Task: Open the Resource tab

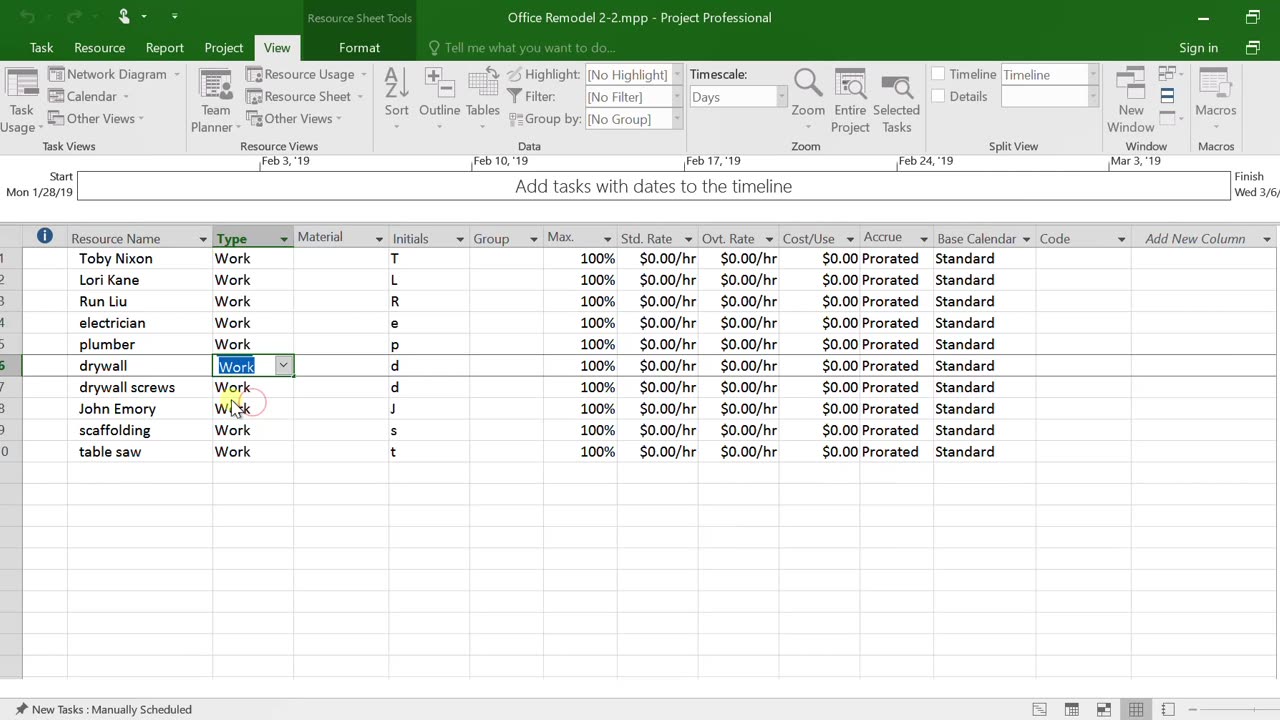Action: coord(99,48)
